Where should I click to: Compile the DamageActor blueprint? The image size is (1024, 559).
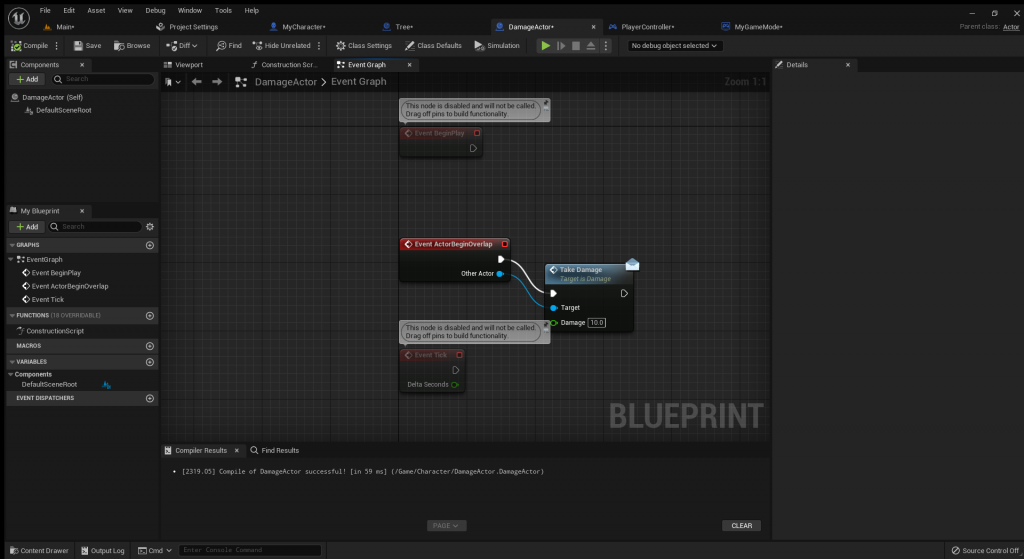coord(29,46)
